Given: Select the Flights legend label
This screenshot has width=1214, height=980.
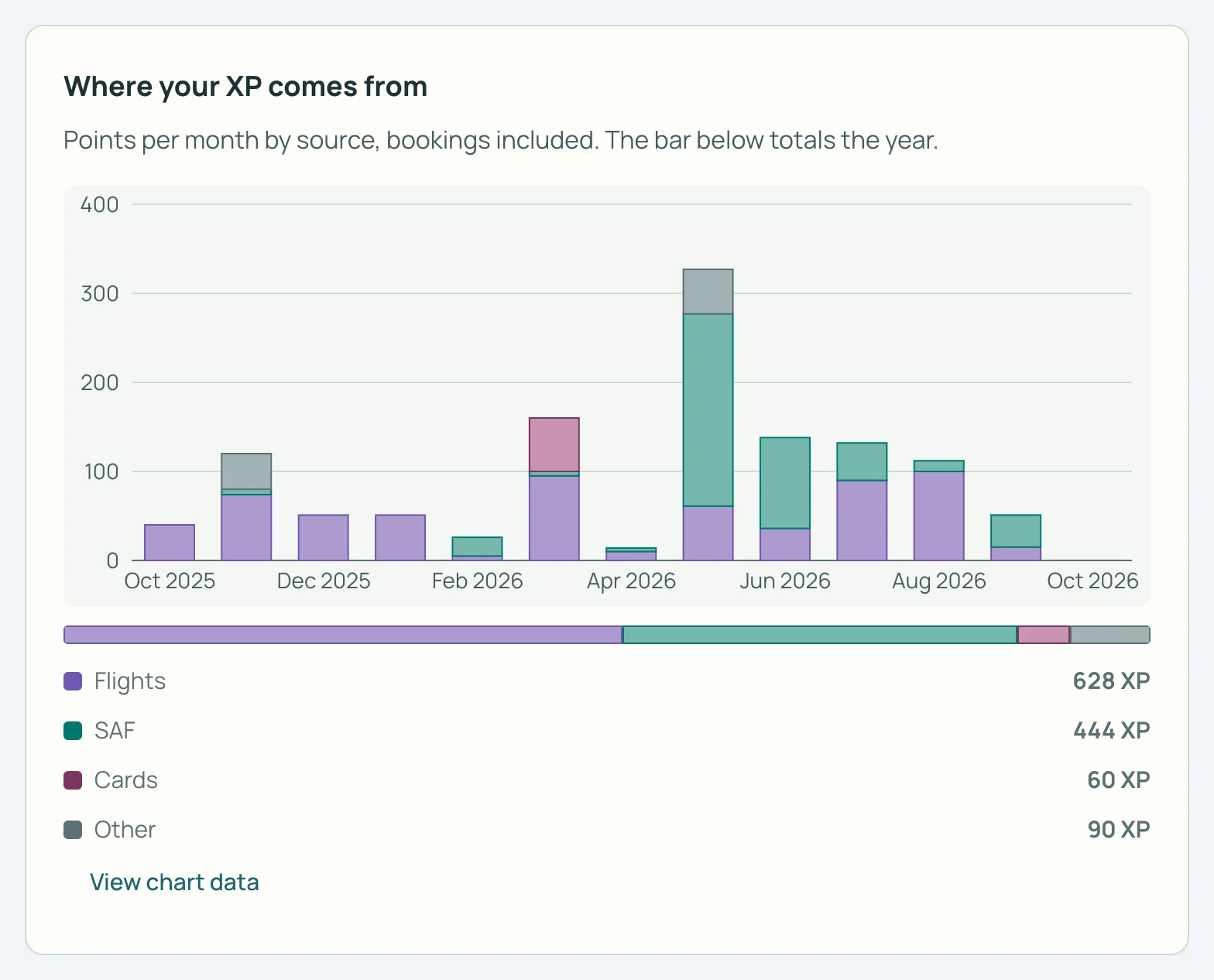Looking at the screenshot, I should click(x=130, y=681).
